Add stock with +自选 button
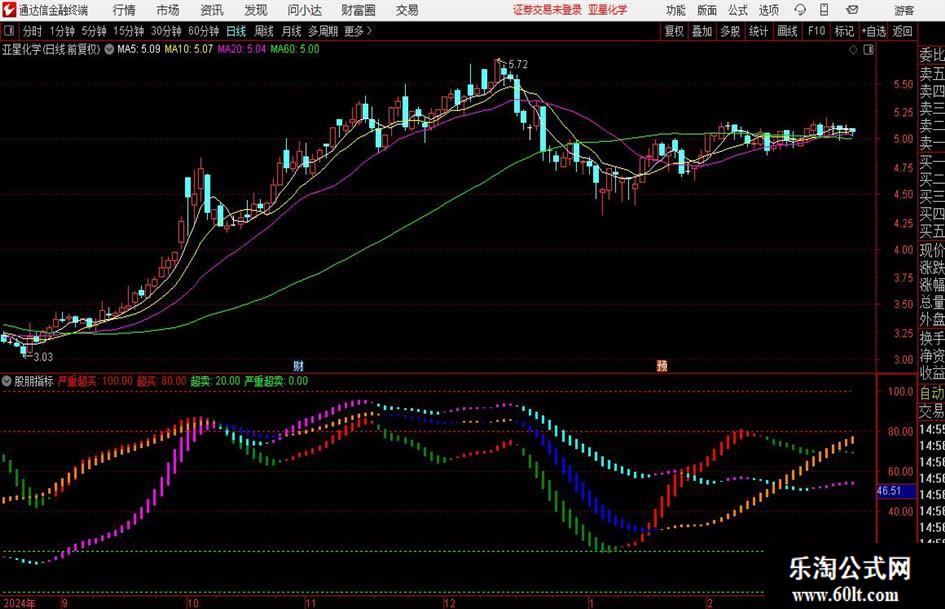Image resolution: width=945 pixels, height=609 pixels. 874,31
